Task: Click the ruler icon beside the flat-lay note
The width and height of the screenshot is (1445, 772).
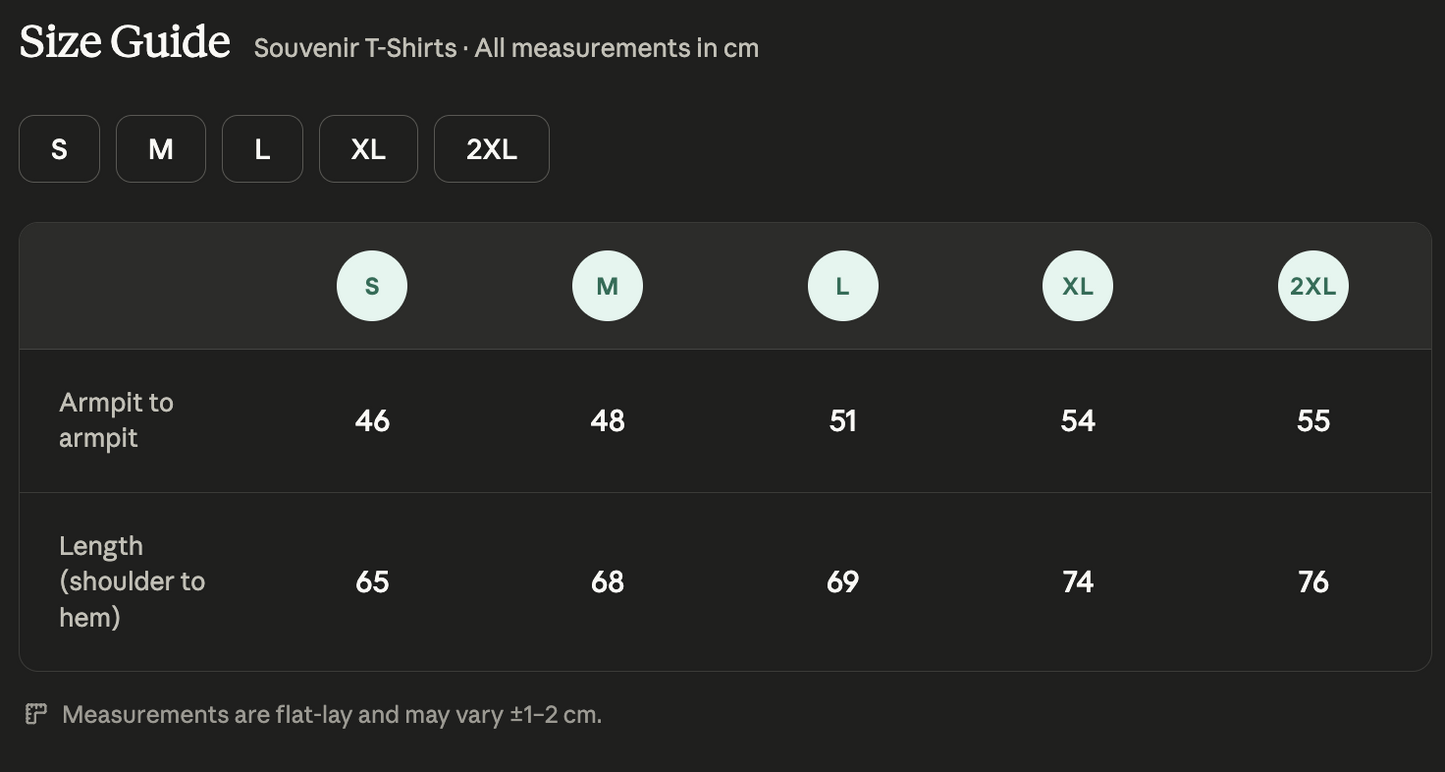Action: pyautogui.click(x=36, y=714)
